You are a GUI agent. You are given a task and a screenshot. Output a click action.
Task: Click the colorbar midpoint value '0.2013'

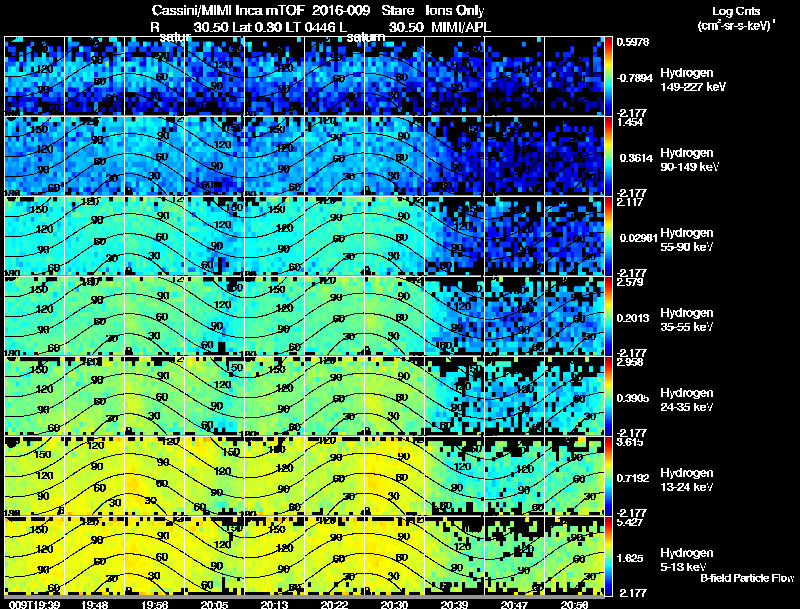(634, 318)
